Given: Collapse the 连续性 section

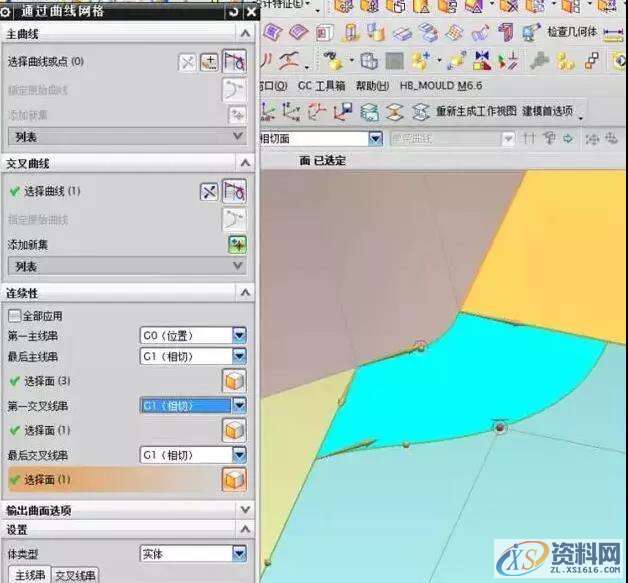Looking at the screenshot, I should [x=245, y=293].
